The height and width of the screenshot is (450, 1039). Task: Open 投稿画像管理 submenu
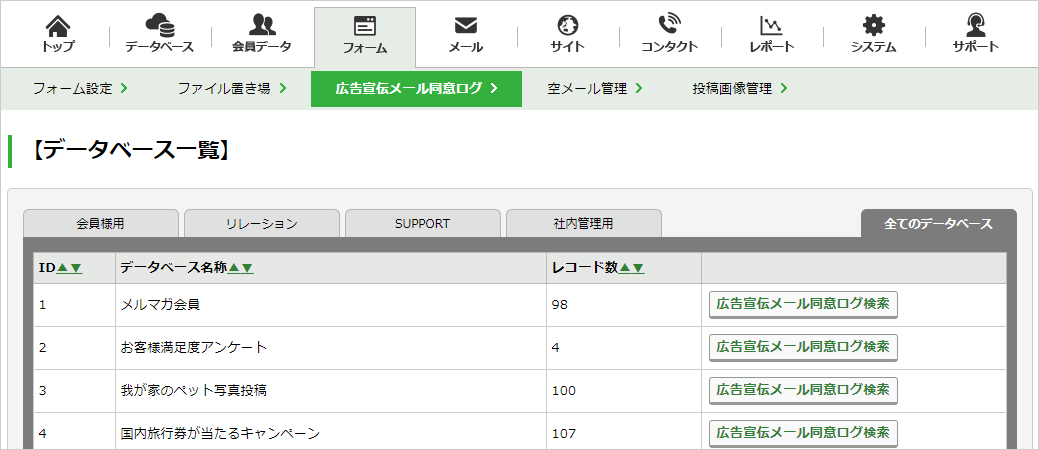coord(740,88)
